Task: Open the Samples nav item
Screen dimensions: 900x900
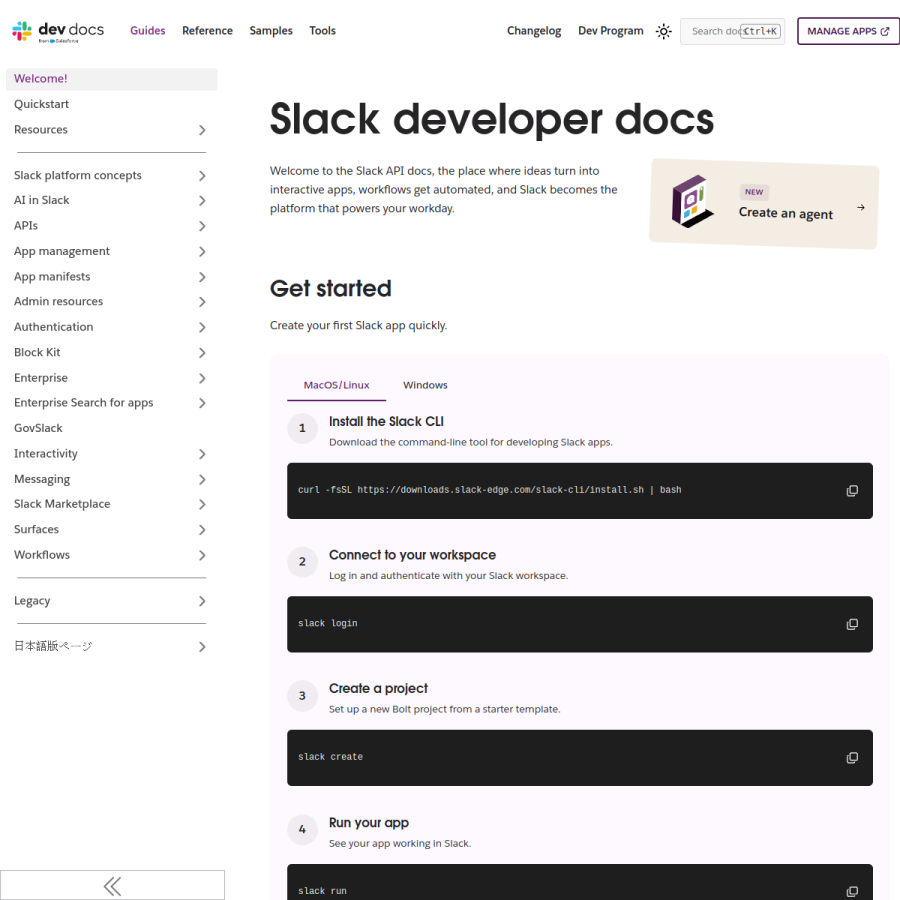Action: coord(271,31)
